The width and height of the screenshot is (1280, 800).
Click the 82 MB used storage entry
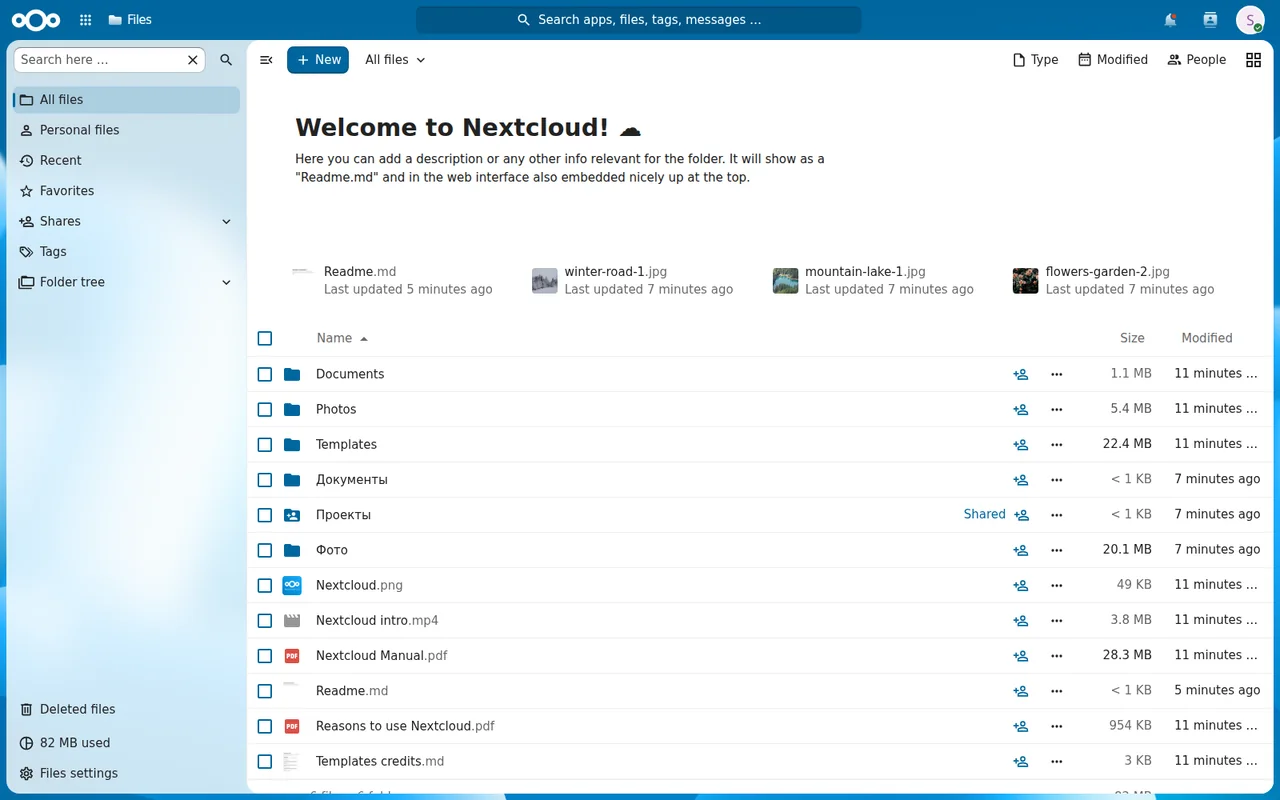[x=126, y=743]
